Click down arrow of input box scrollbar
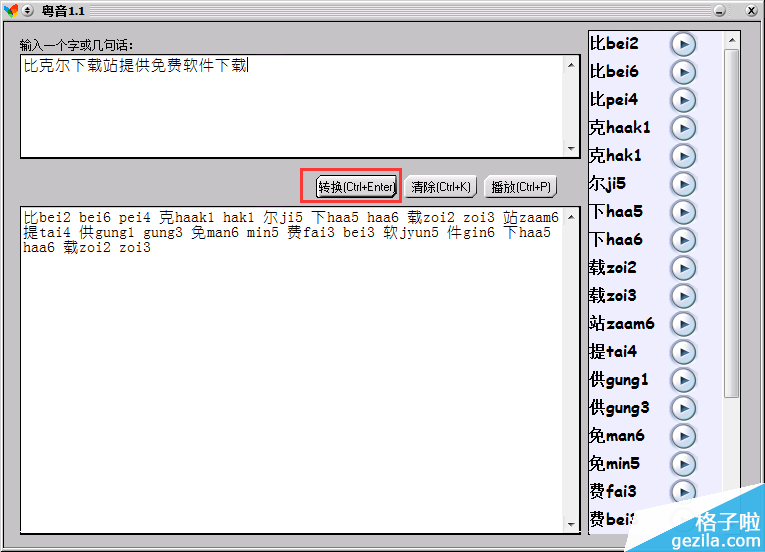This screenshot has height=552, width=765. coord(572,149)
